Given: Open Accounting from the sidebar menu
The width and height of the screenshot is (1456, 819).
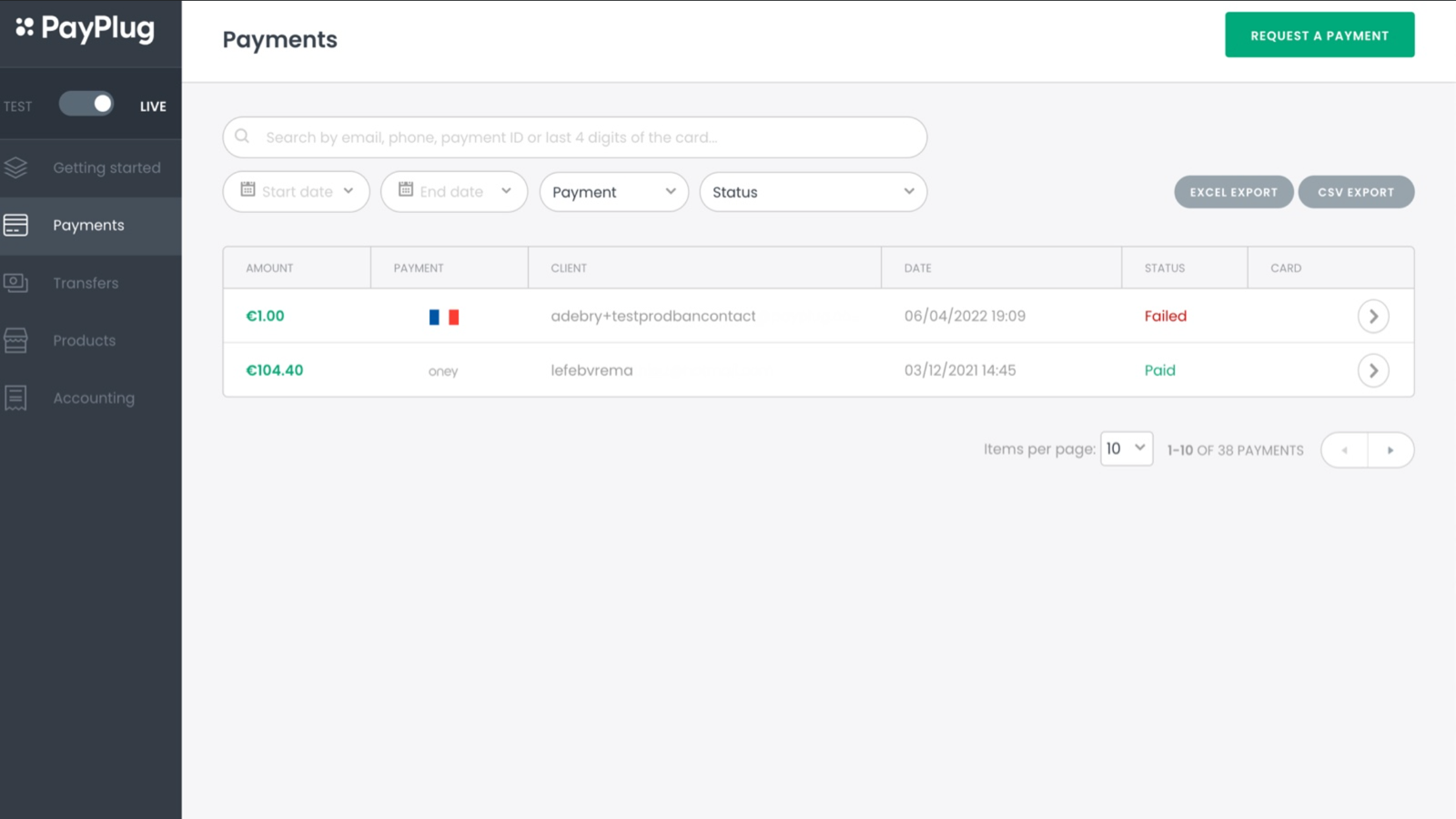Looking at the screenshot, I should pos(94,398).
